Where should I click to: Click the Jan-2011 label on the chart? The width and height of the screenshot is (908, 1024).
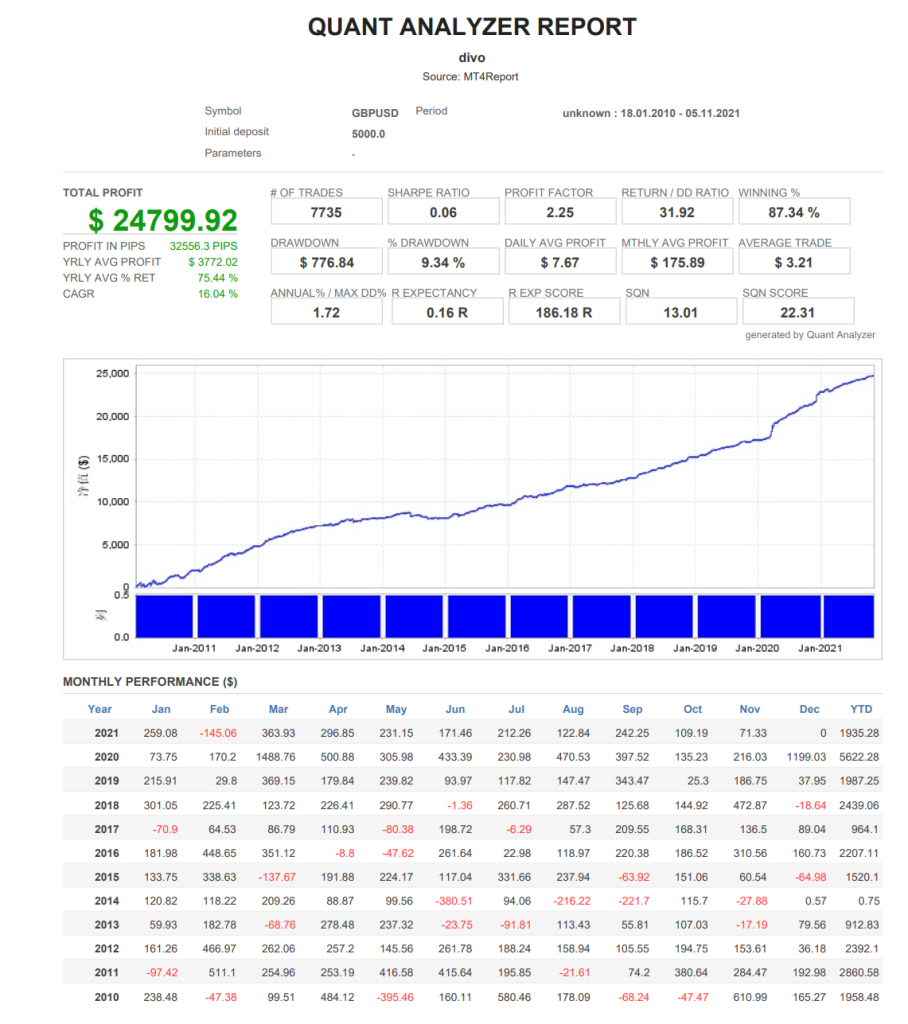point(194,648)
